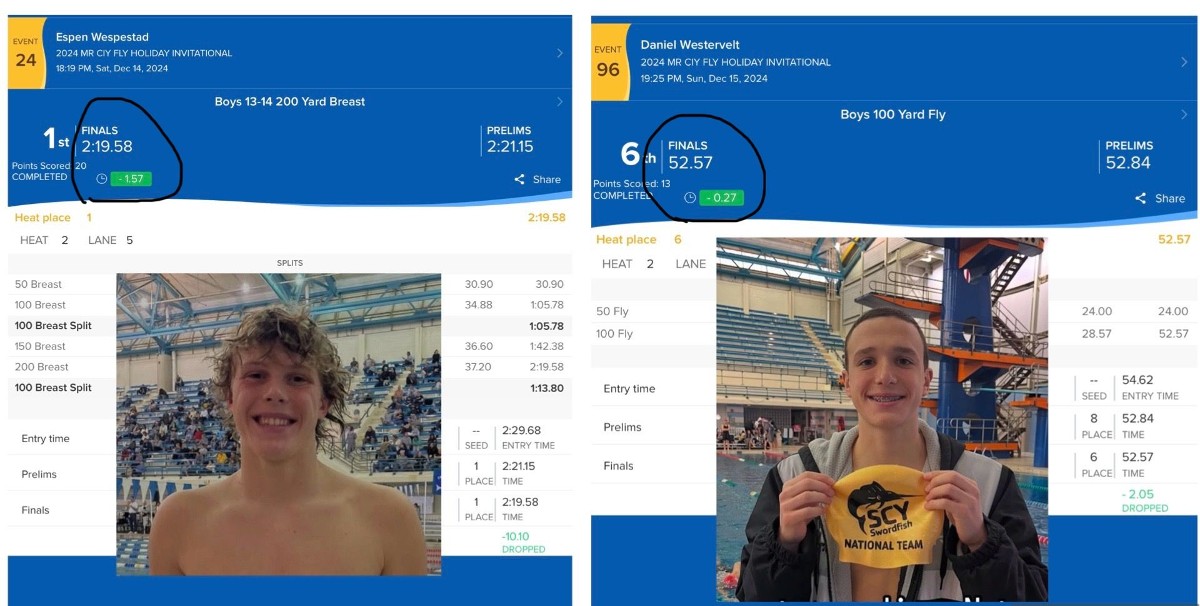
Task: Open Boys 13-14 200 Yard Breast chevron
Action: click(x=560, y=101)
